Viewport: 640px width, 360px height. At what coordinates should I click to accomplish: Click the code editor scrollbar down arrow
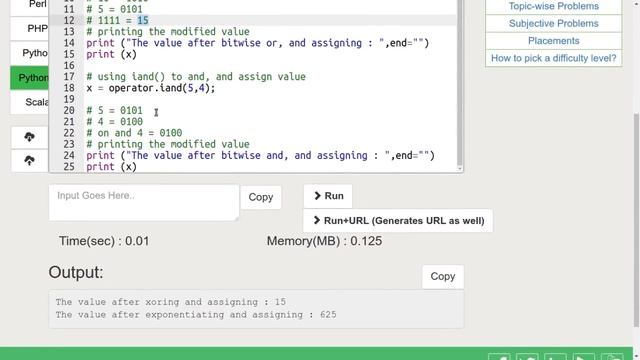point(460,169)
